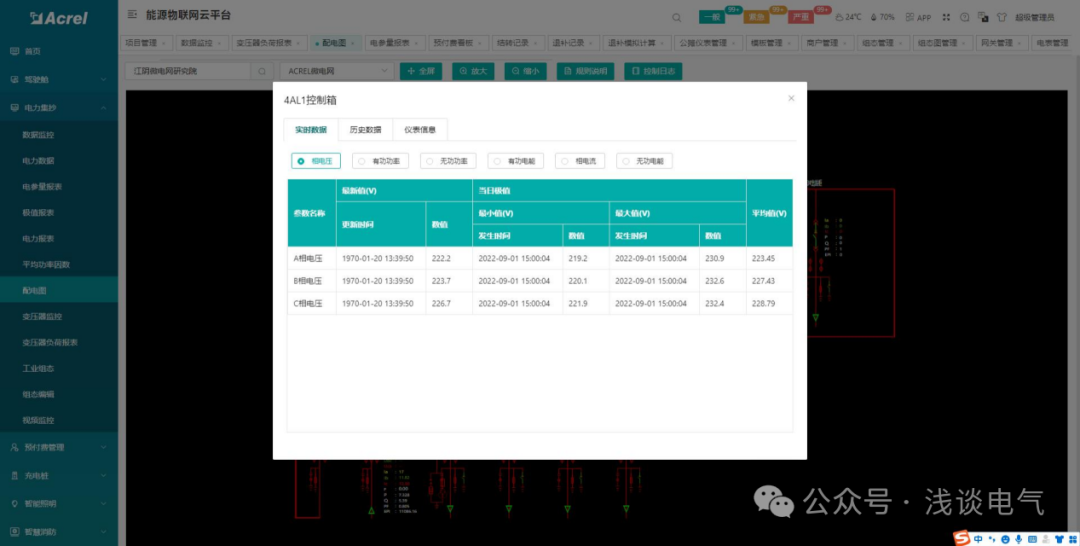Click the Sogou input method icon
This screenshot has height=546, width=1080.
[x=963, y=538]
